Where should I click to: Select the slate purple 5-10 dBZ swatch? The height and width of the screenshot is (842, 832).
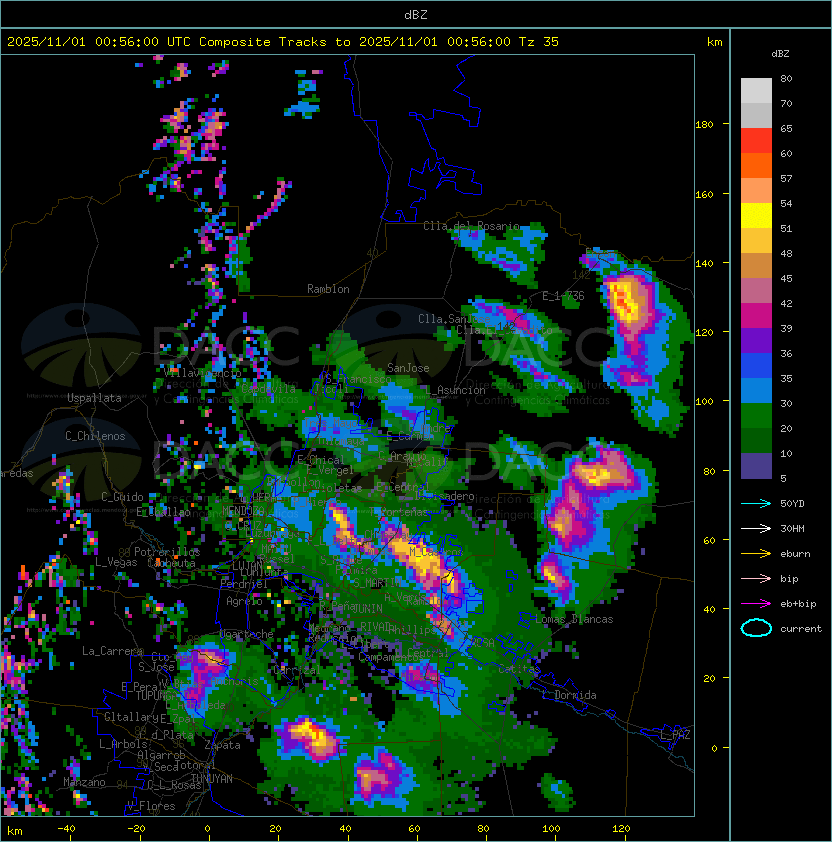click(x=756, y=465)
